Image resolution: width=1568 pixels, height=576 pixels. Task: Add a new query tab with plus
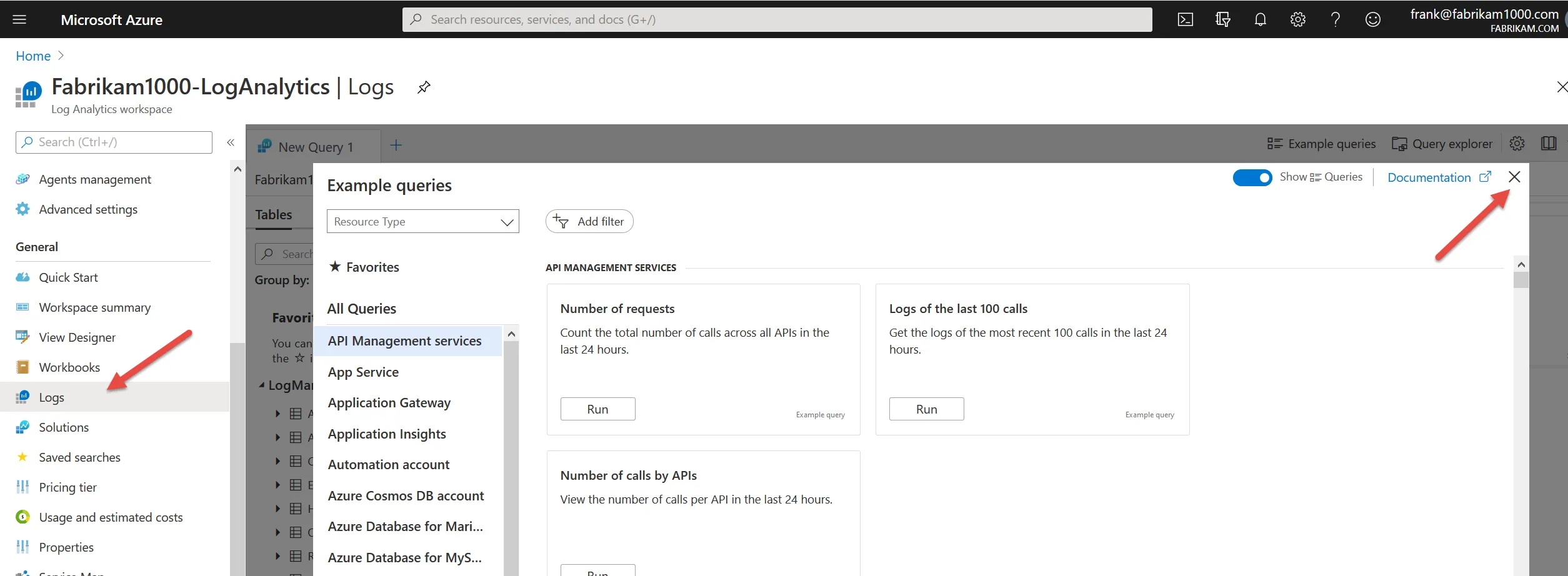pos(396,146)
